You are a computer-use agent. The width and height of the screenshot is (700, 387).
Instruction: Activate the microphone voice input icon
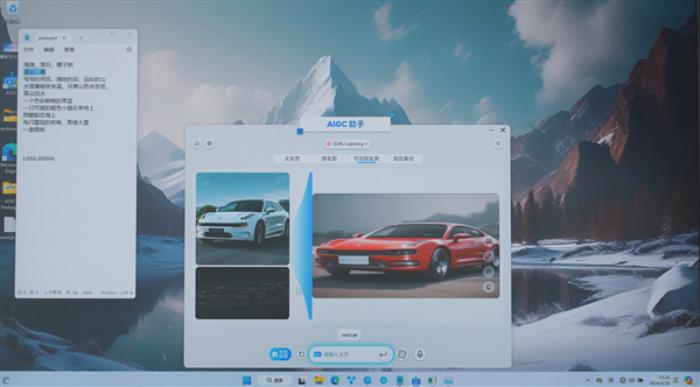tap(420, 354)
